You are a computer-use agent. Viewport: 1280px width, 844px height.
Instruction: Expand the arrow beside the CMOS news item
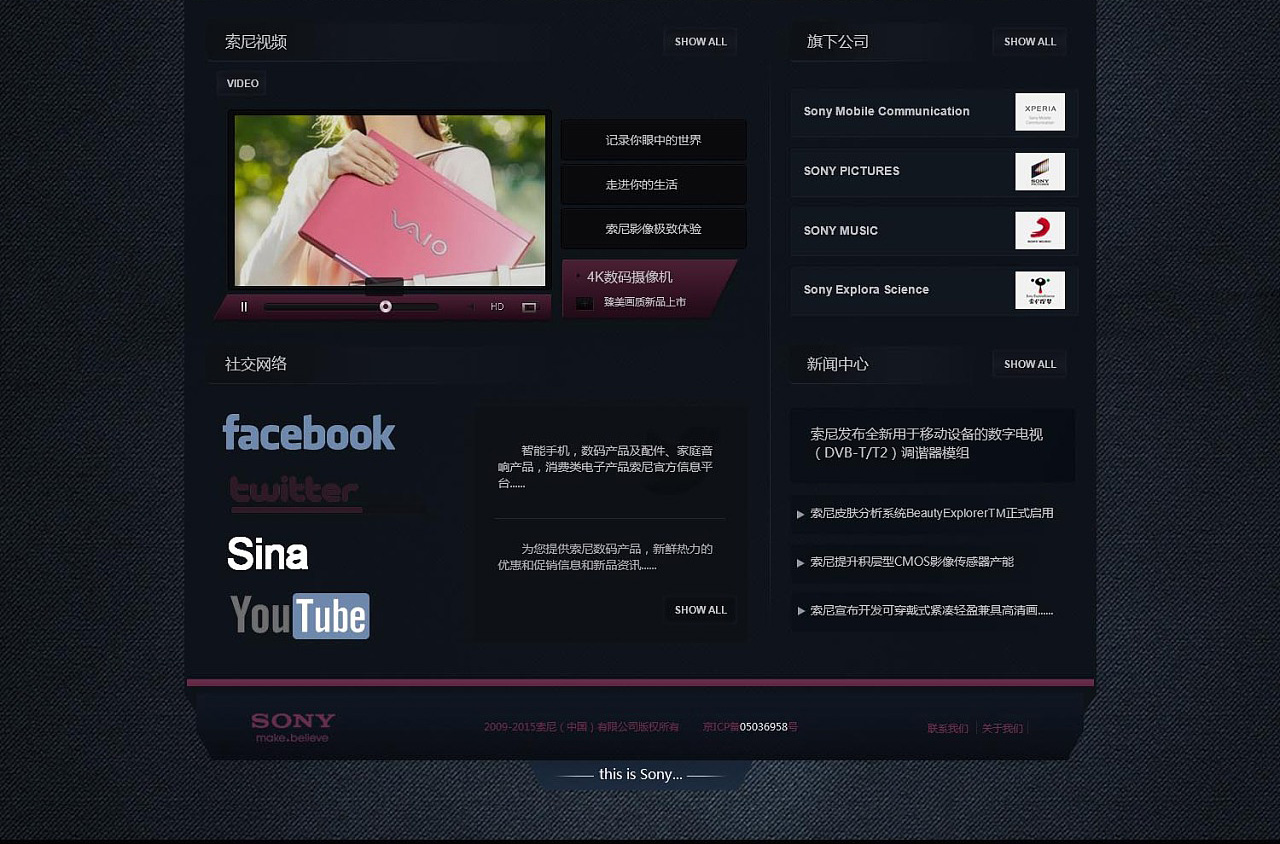801,563
